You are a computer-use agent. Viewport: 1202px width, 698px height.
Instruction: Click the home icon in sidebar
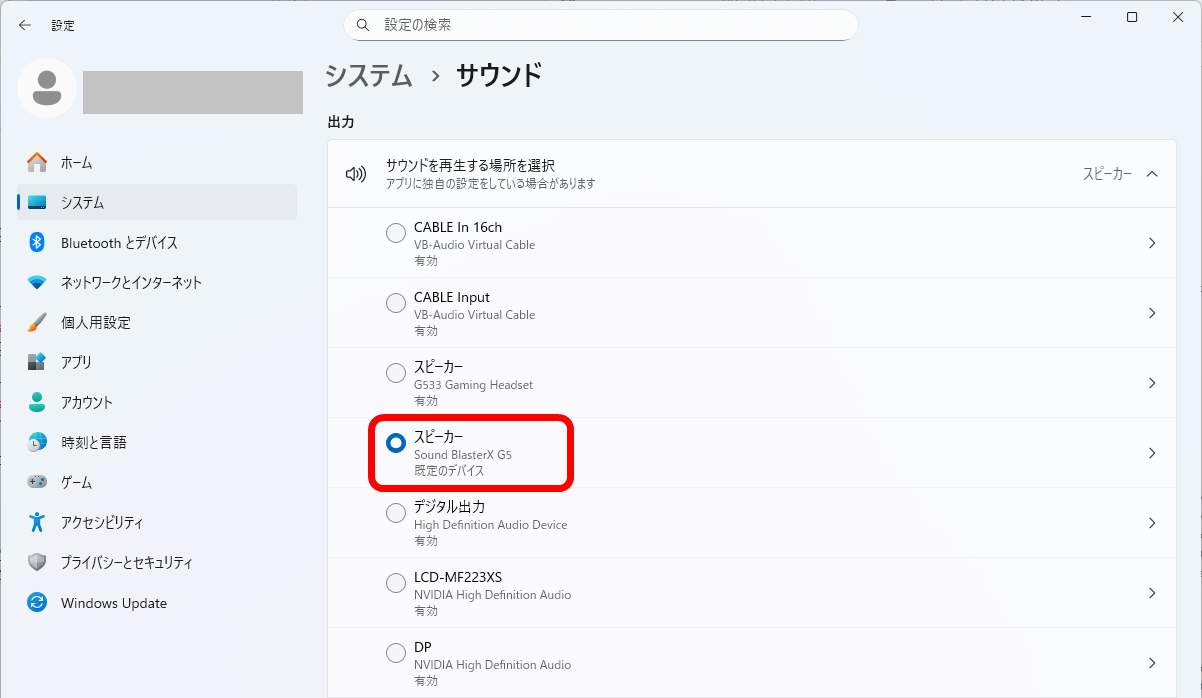[37, 162]
